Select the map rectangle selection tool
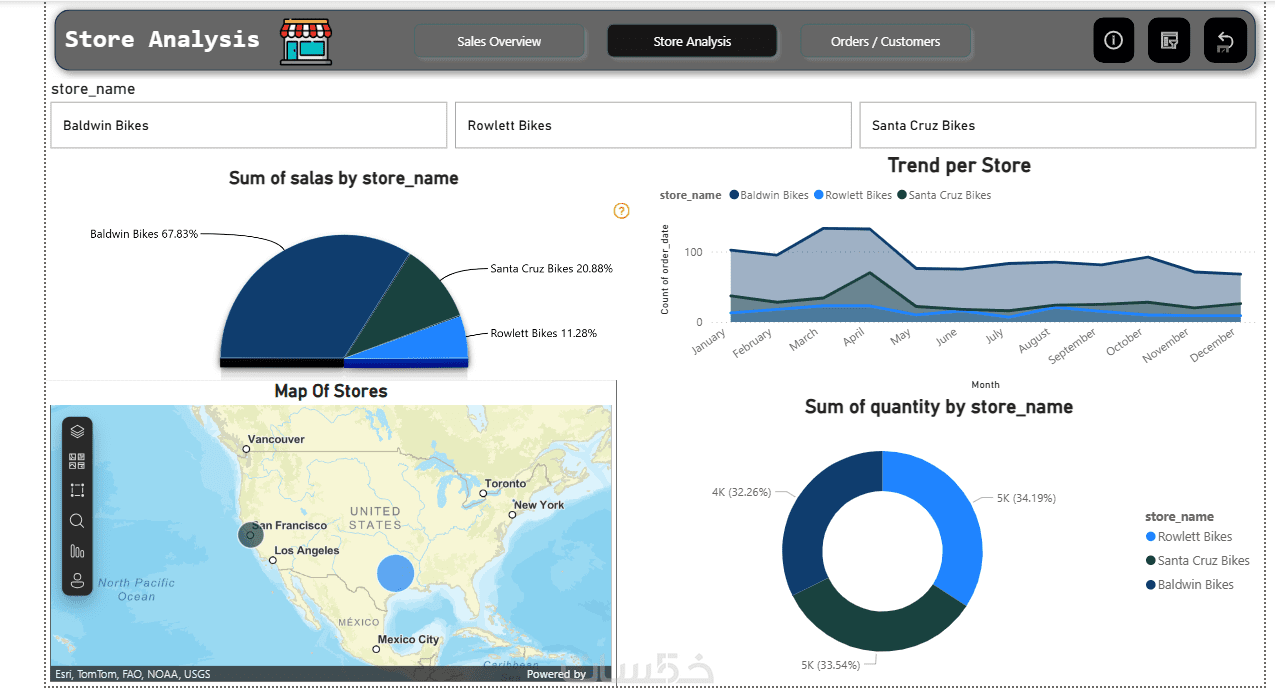This screenshot has height=698, width=1275. click(x=77, y=490)
